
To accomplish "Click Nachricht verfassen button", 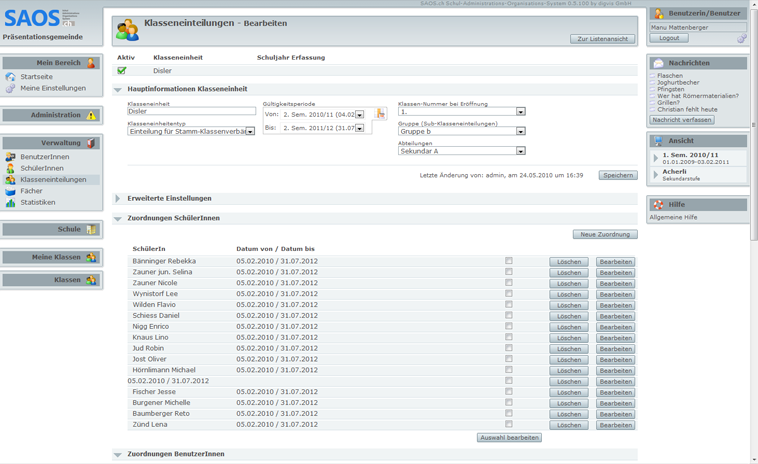I will 682,120.
